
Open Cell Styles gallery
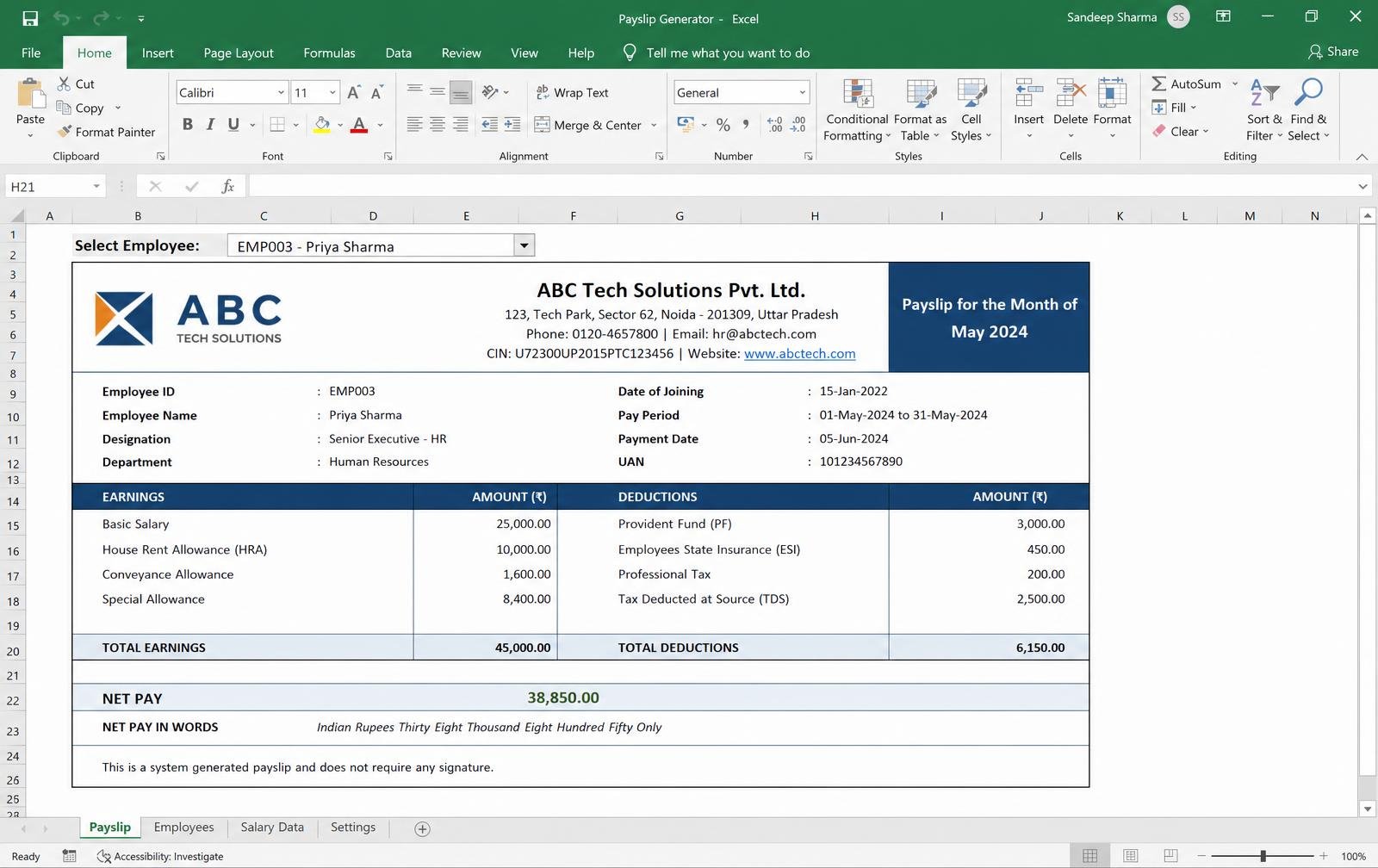971,110
